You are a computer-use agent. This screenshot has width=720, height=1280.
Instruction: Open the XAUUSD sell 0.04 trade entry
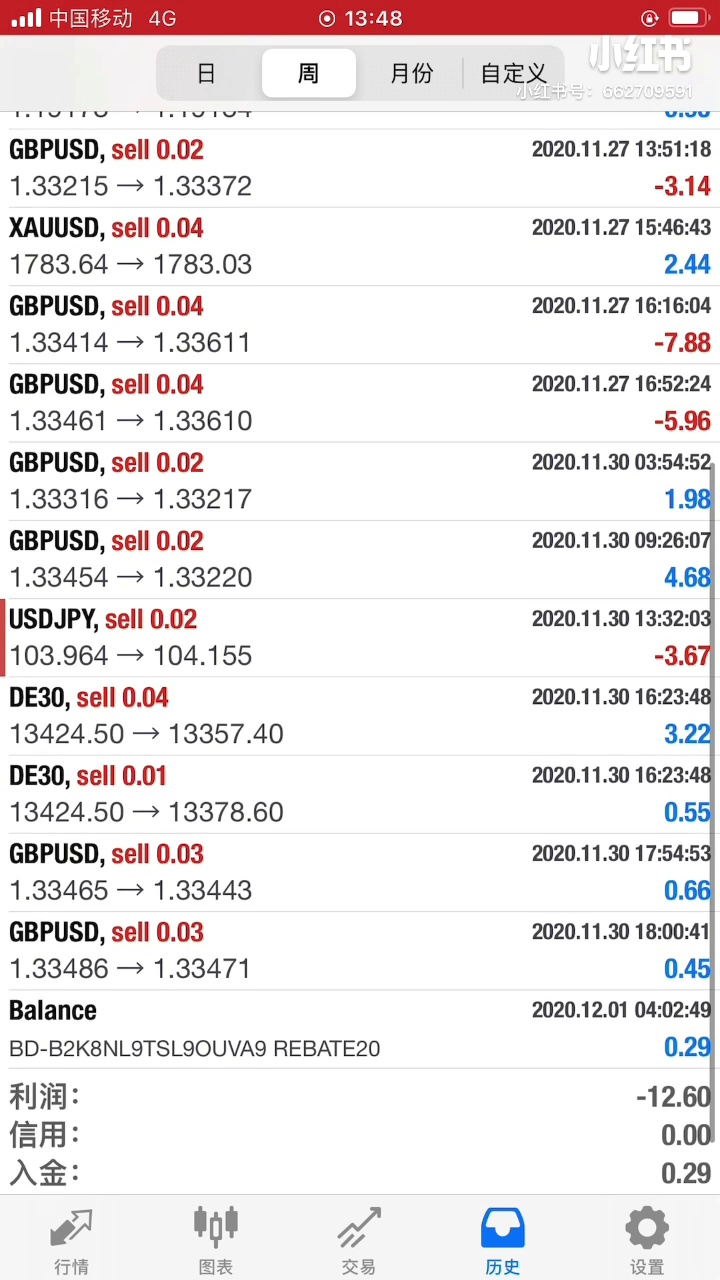pyautogui.click(x=360, y=246)
